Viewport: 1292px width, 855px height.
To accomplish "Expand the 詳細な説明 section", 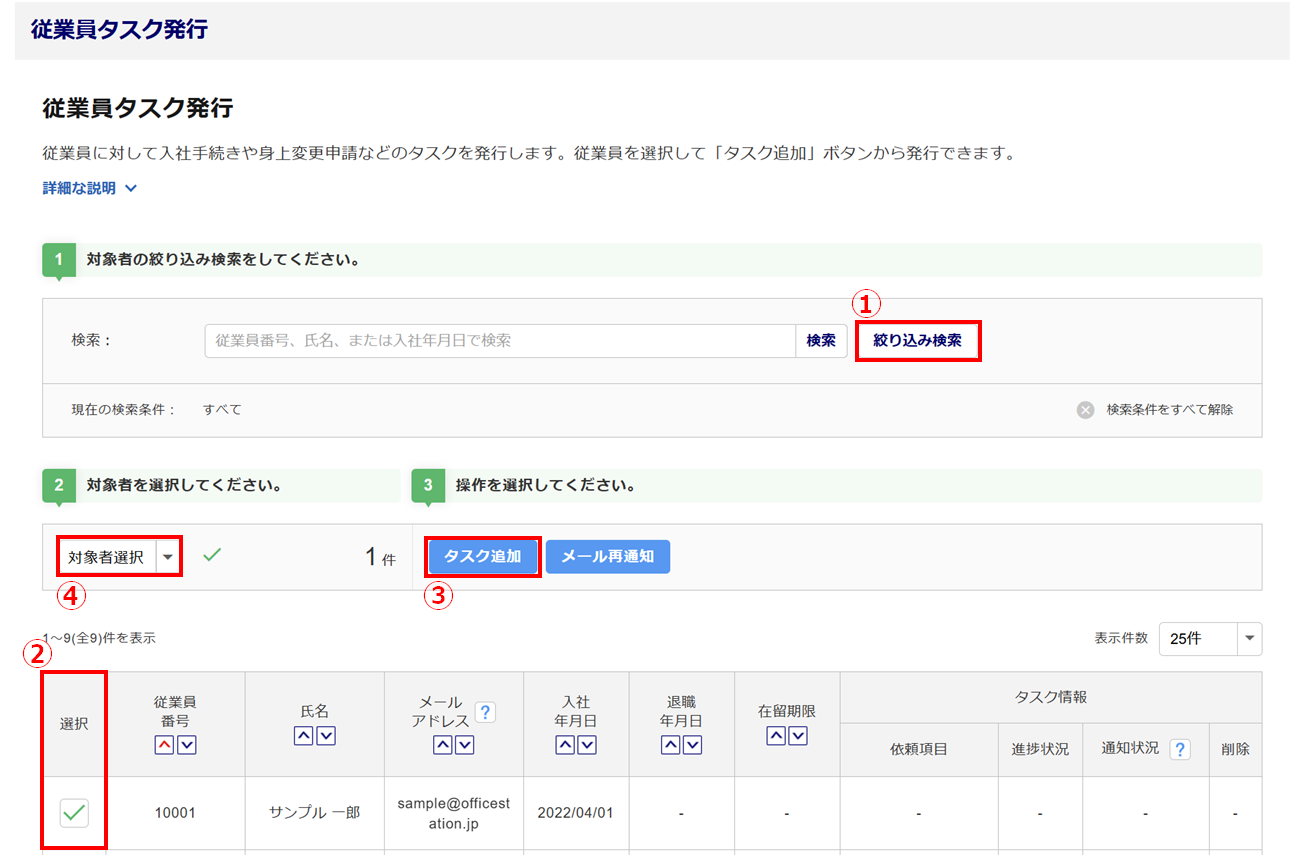I will (89, 188).
